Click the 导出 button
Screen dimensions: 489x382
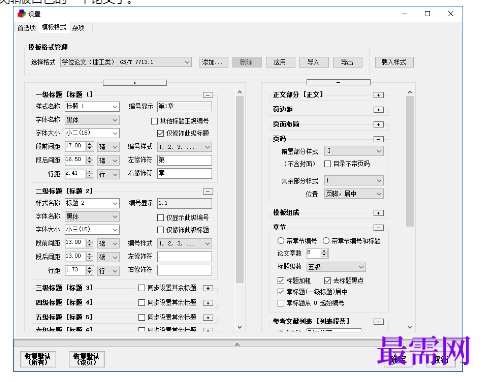(348, 62)
